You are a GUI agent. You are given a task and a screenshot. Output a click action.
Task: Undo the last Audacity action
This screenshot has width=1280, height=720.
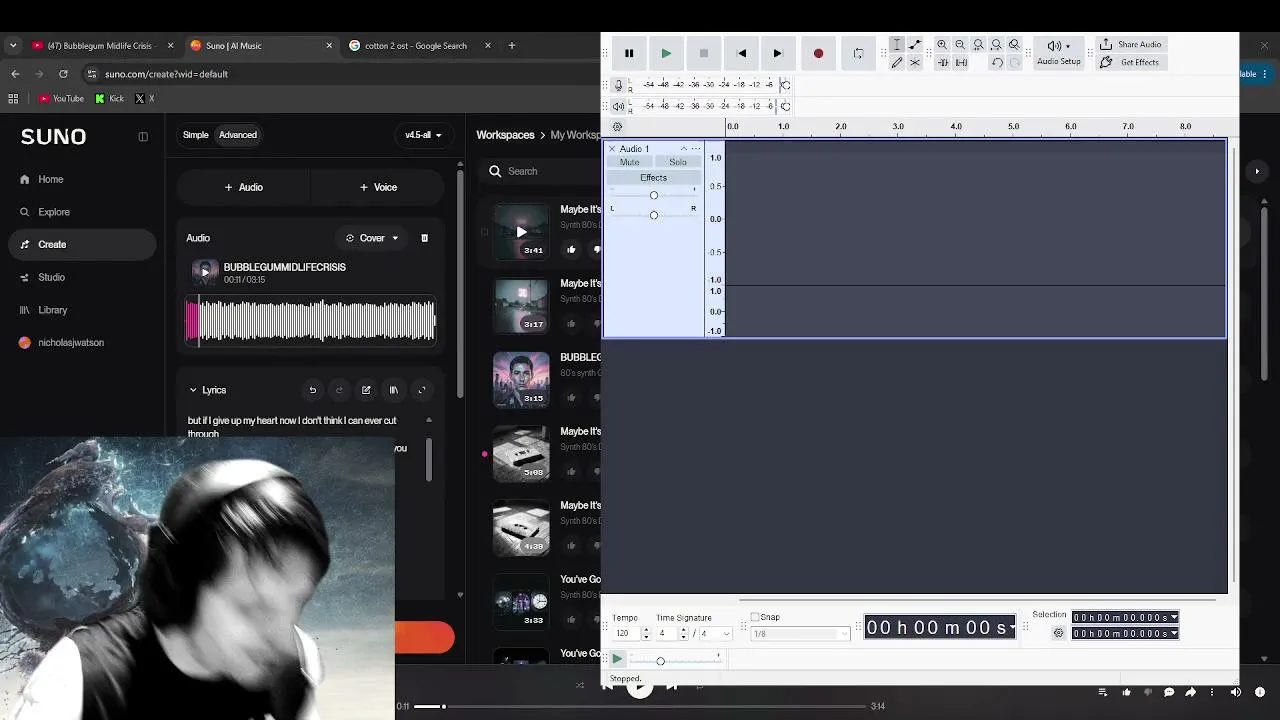pyautogui.click(x=997, y=63)
